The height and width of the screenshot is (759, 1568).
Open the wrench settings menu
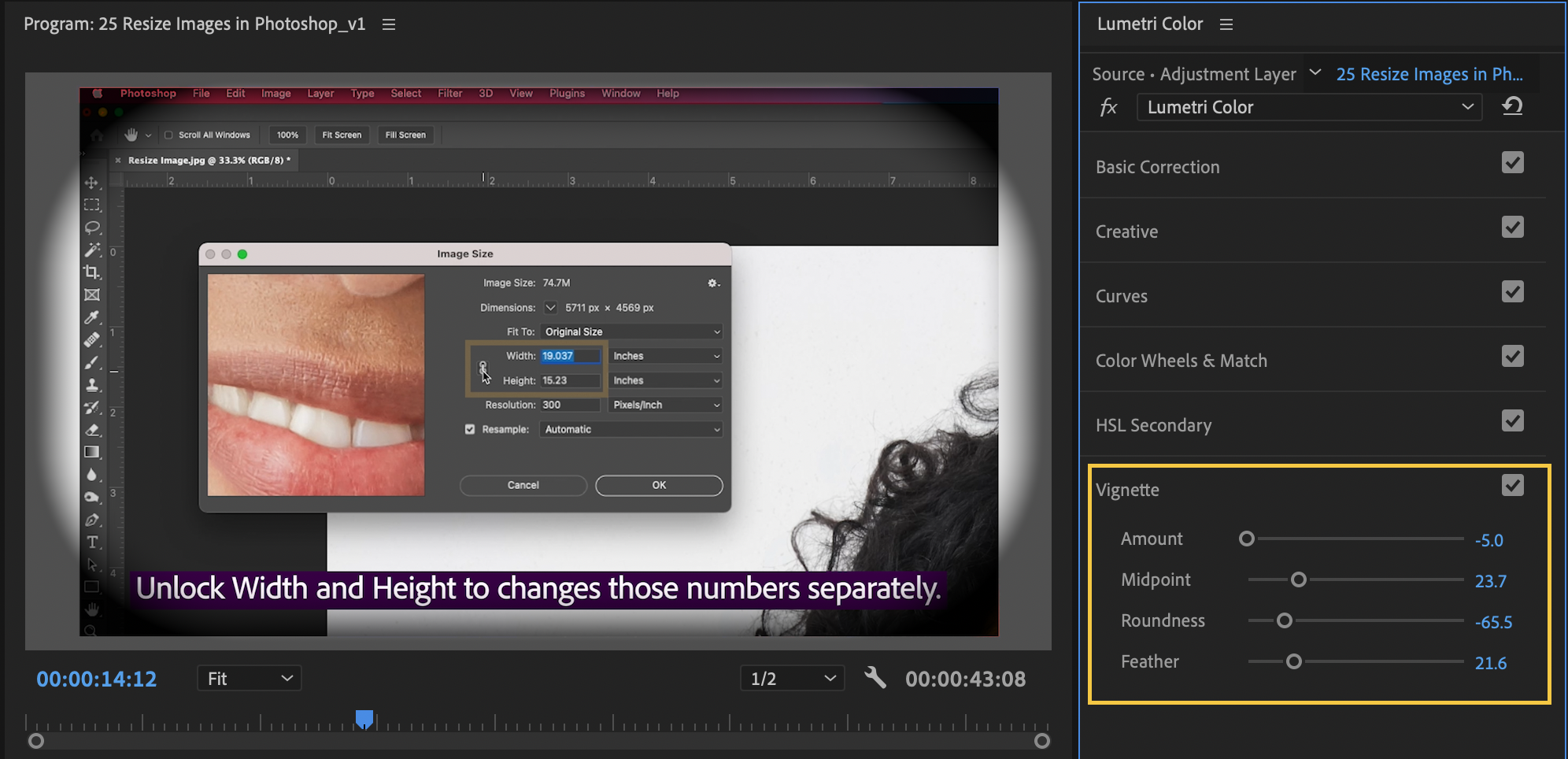click(x=875, y=678)
